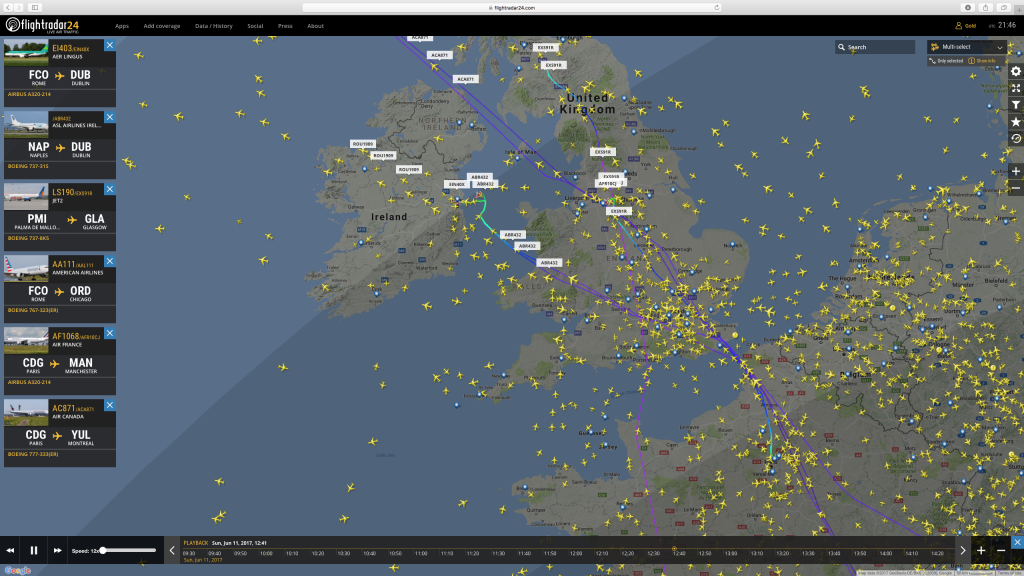Open the playback history clock icon
The height and width of the screenshot is (576, 1024).
(1016, 138)
